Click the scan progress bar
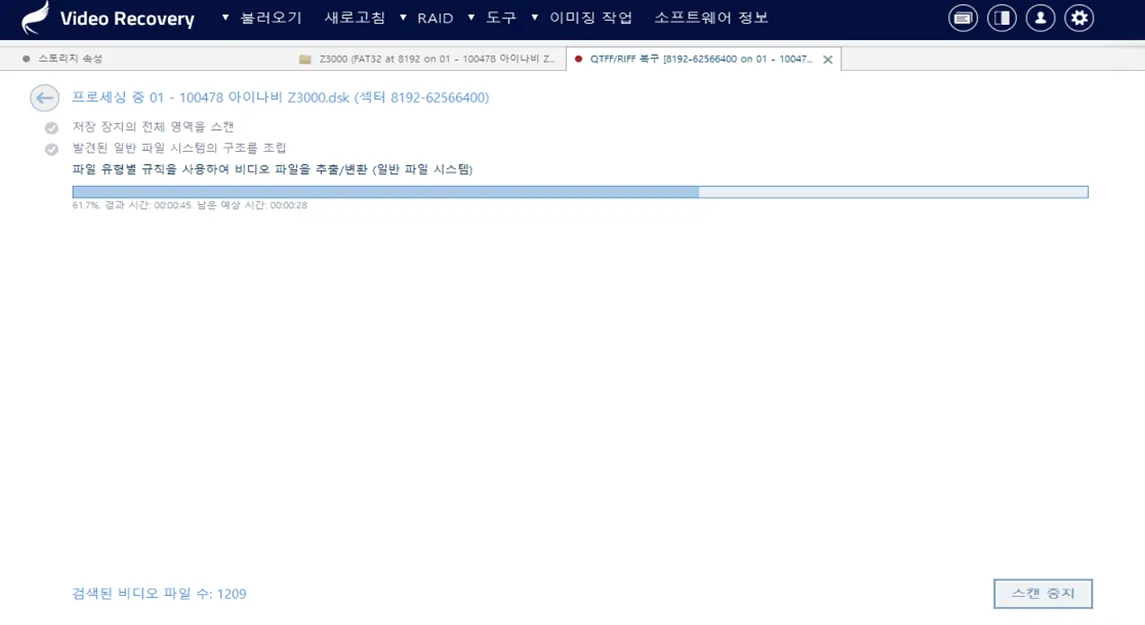 (580, 192)
